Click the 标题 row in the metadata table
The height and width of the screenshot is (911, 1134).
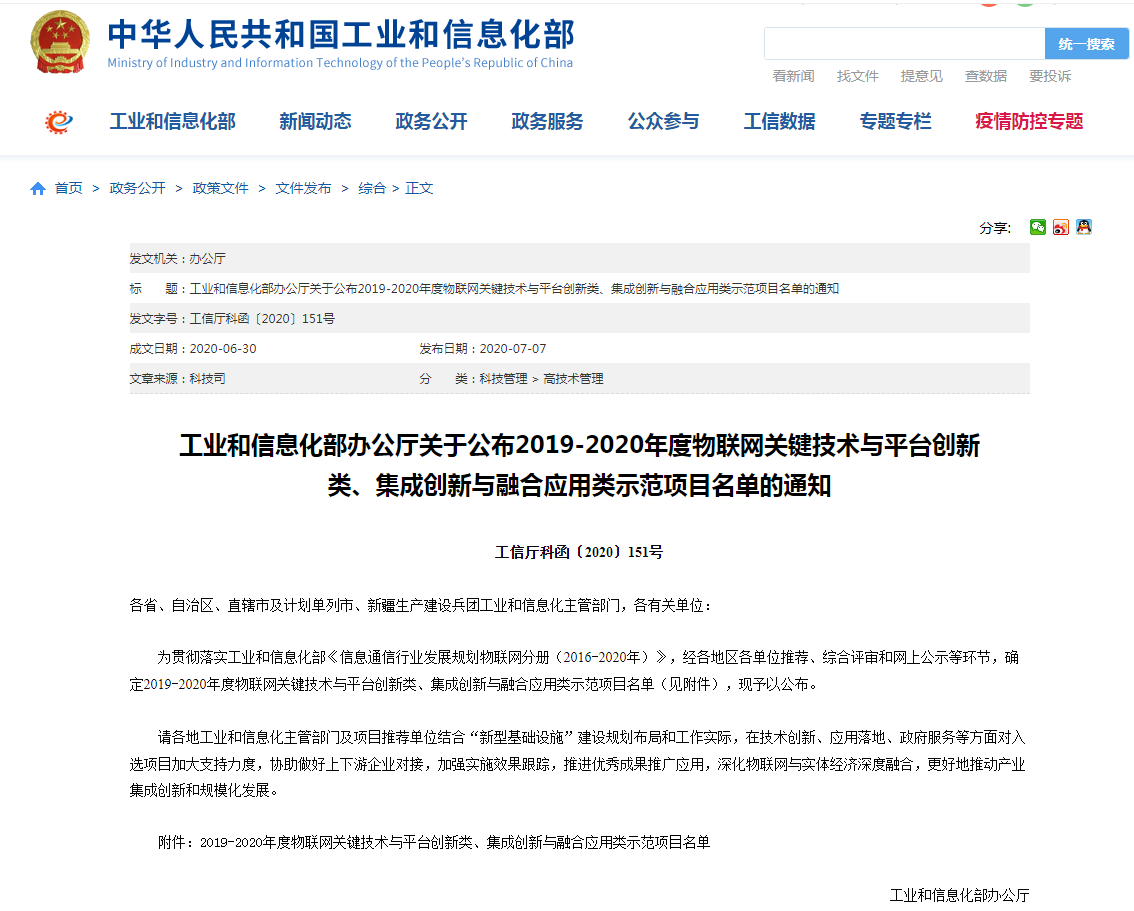click(x=579, y=288)
